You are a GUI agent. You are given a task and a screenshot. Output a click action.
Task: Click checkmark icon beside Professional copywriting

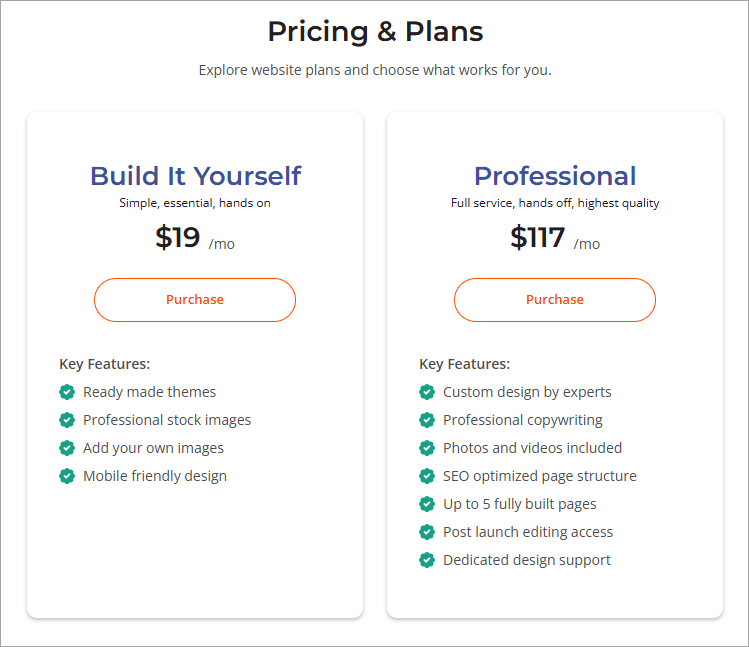point(427,420)
